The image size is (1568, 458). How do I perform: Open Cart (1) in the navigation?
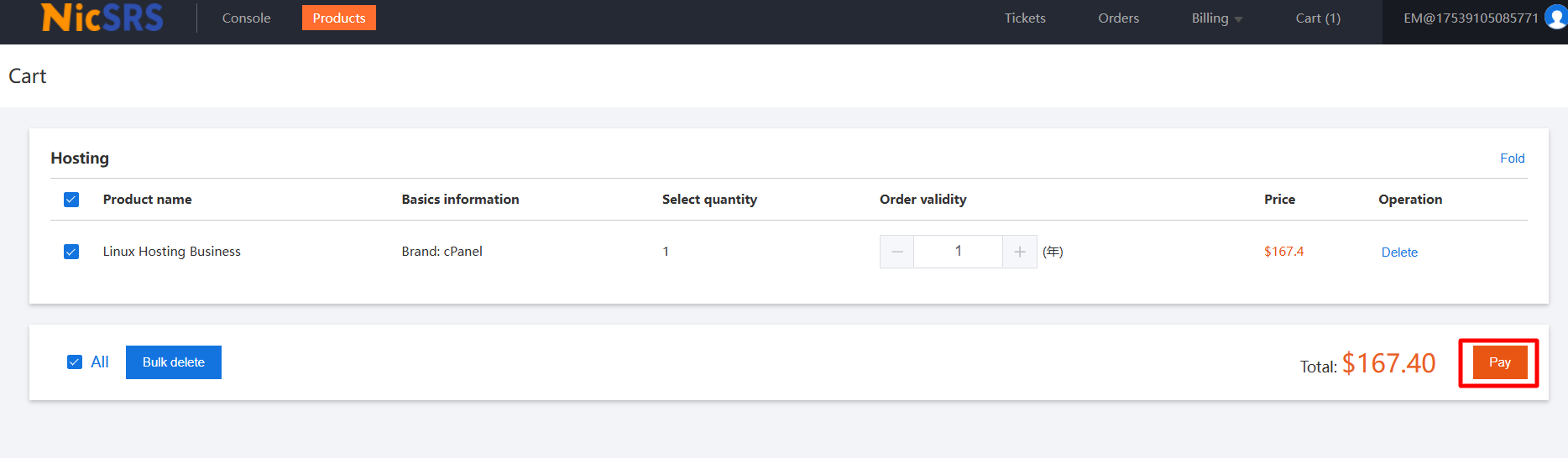[x=1318, y=18]
